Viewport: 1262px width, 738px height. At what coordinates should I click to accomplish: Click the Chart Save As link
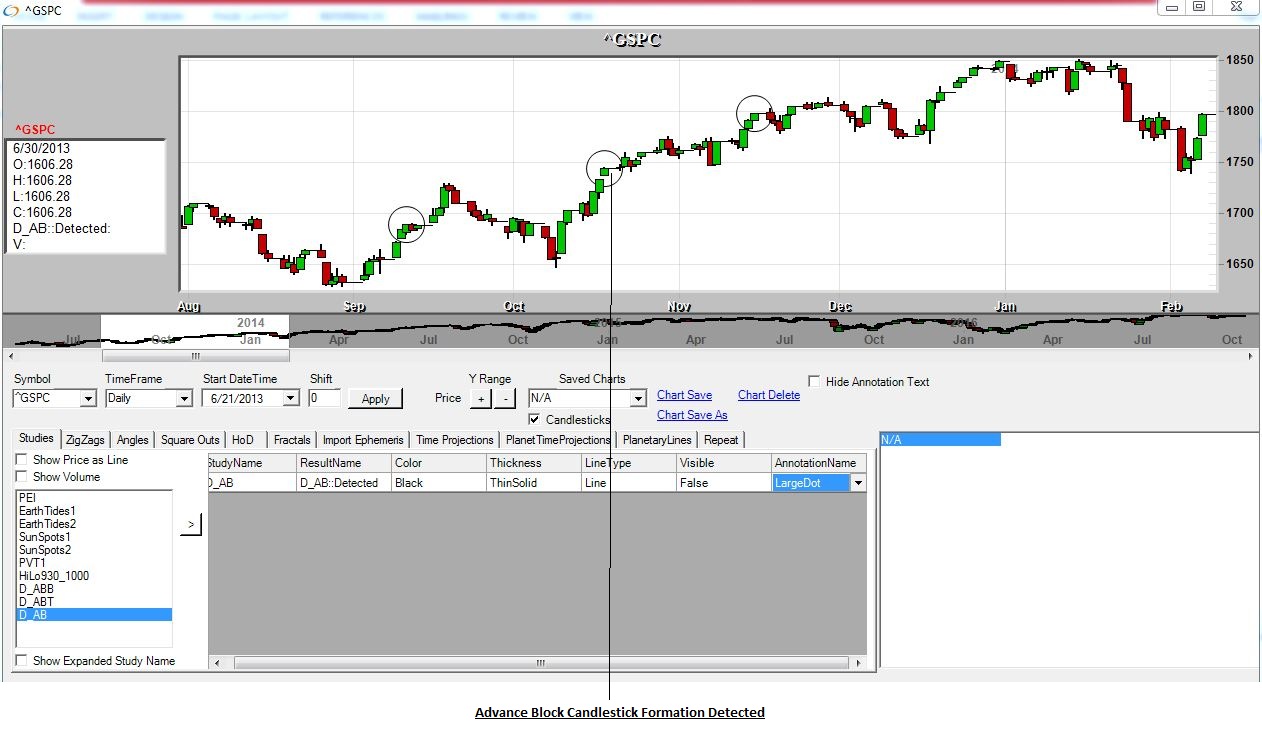tap(692, 415)
